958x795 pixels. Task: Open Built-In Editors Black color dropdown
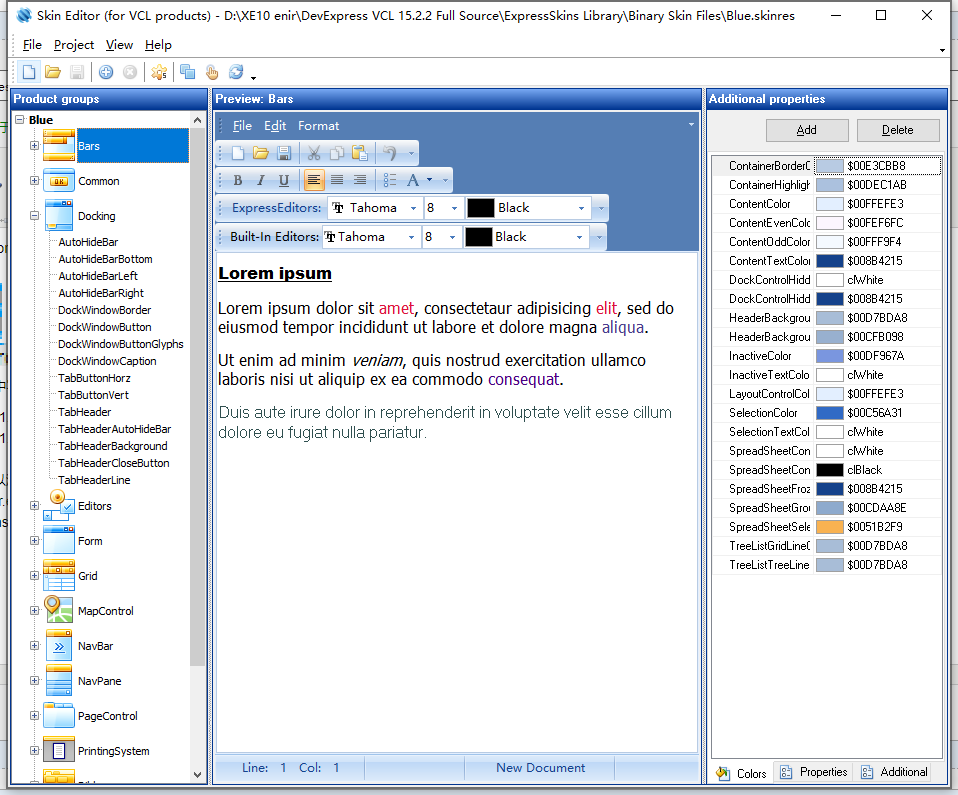point(579,237)
